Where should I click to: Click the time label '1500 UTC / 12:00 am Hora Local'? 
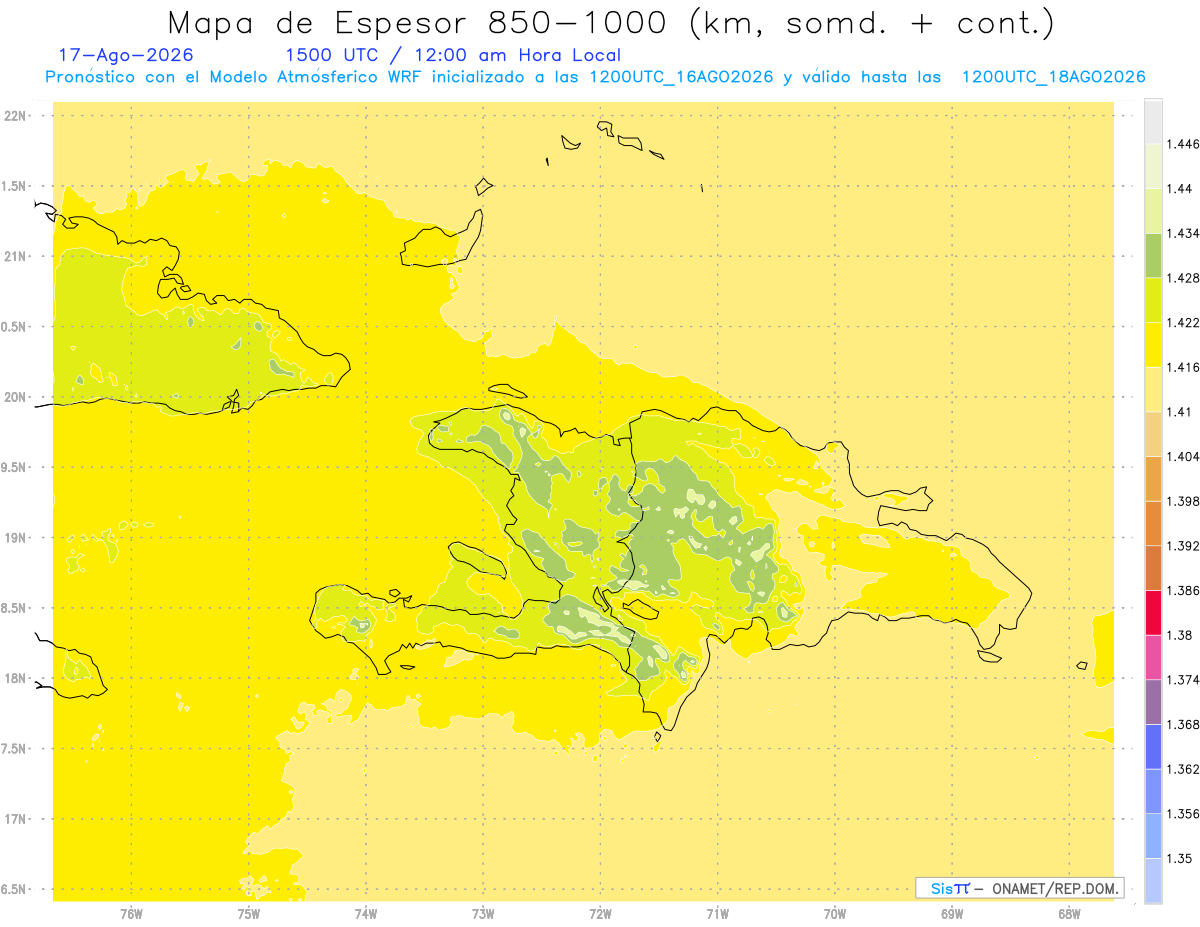(453, 55)
